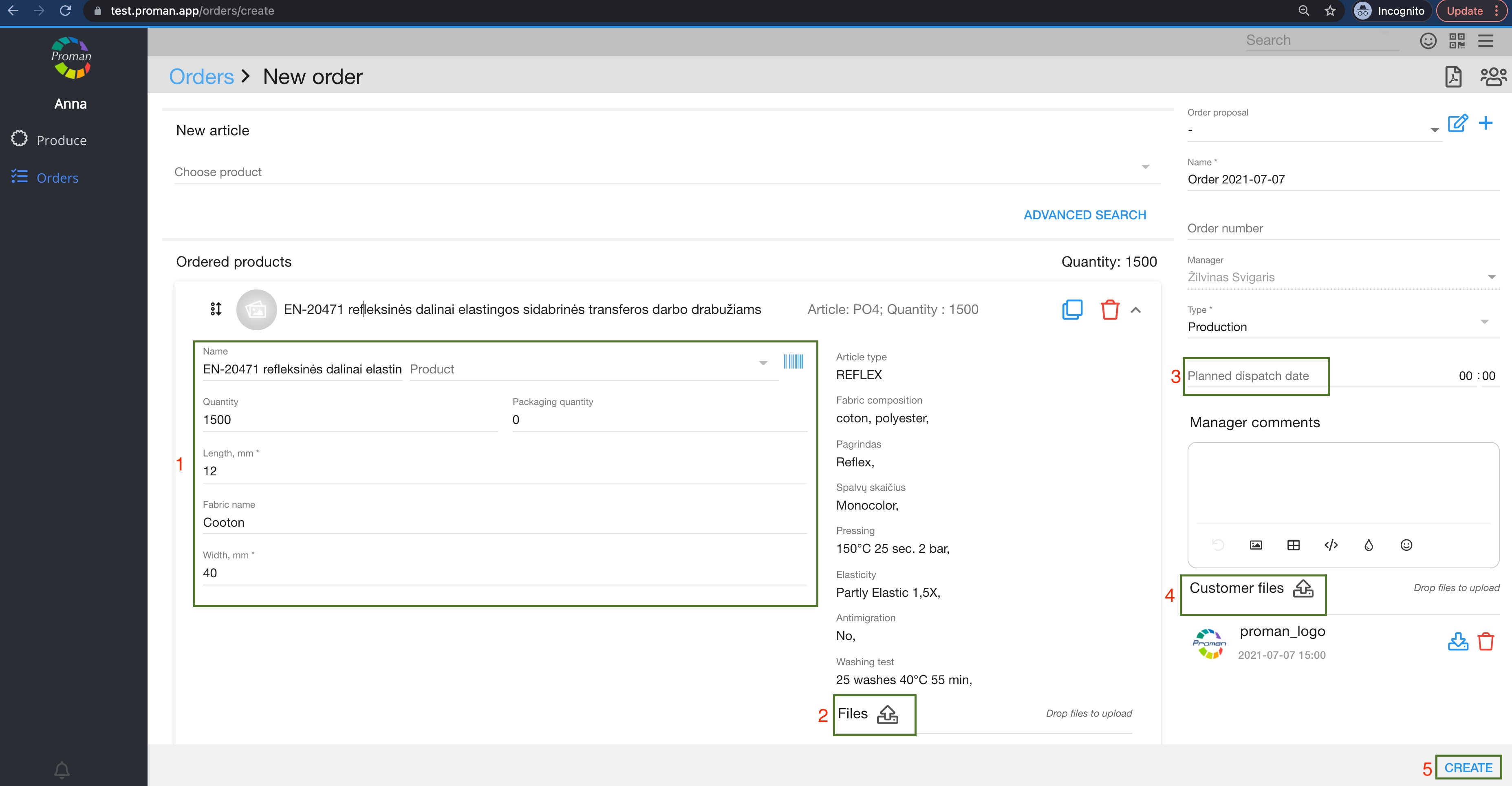The width and height of the screenshot is (1512, 786).
Task: Insert a table in Manager comments editor
Action: [1293, 545]
